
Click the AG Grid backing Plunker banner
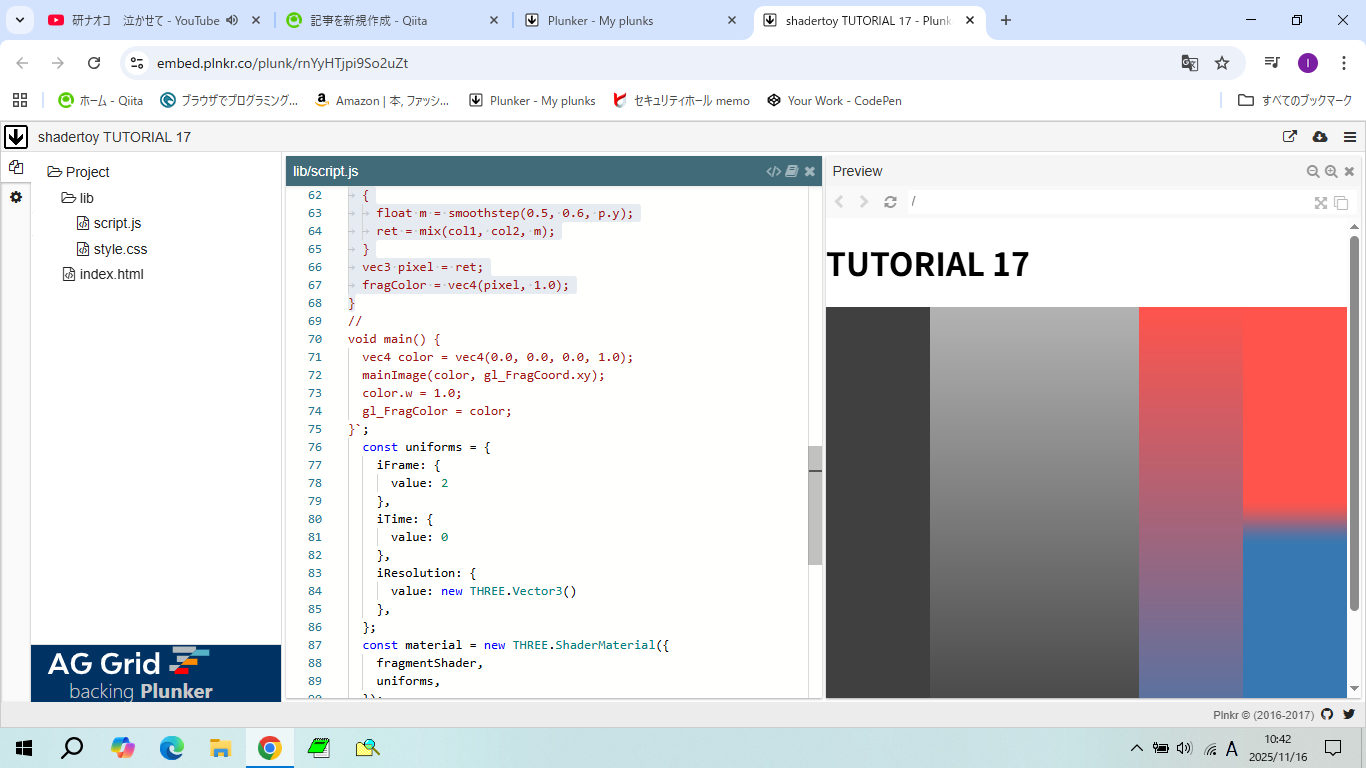156,673
